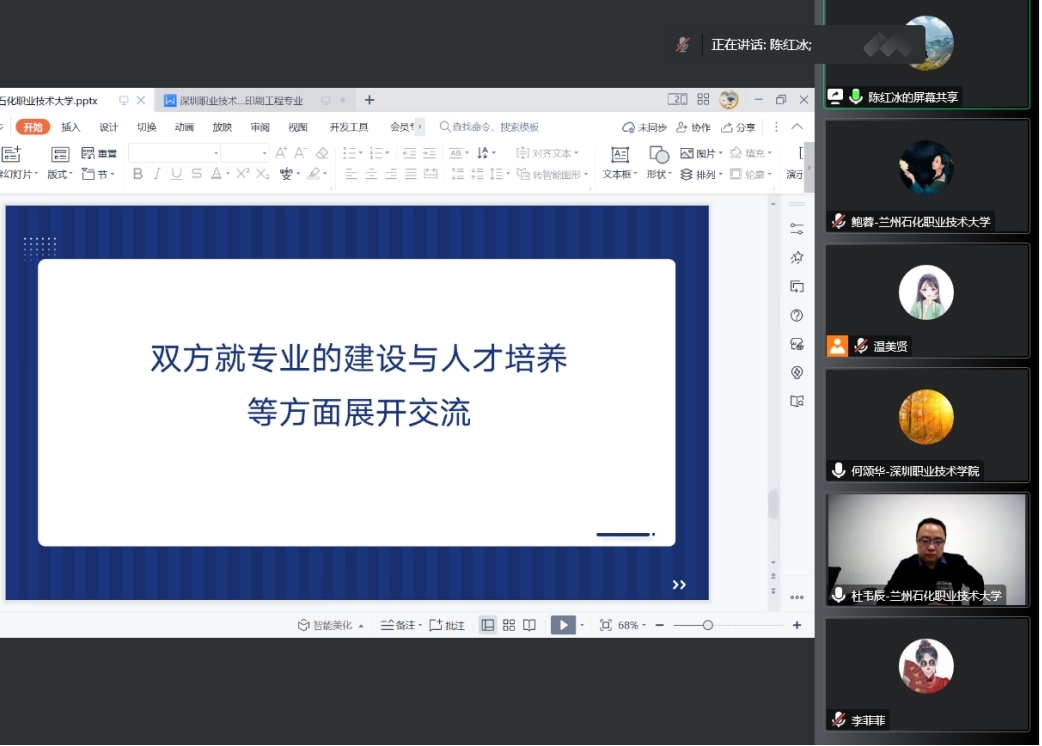Open the font name dropdown box
This screenshot has width=1042, height=746.
click(174, 153)
